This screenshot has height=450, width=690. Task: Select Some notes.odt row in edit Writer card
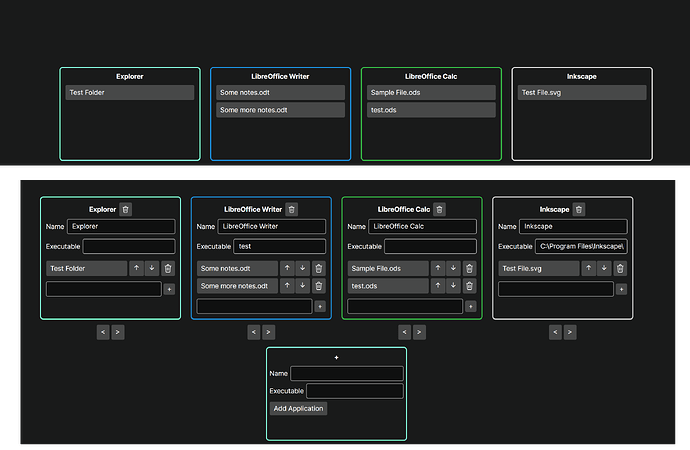point(237,268)
